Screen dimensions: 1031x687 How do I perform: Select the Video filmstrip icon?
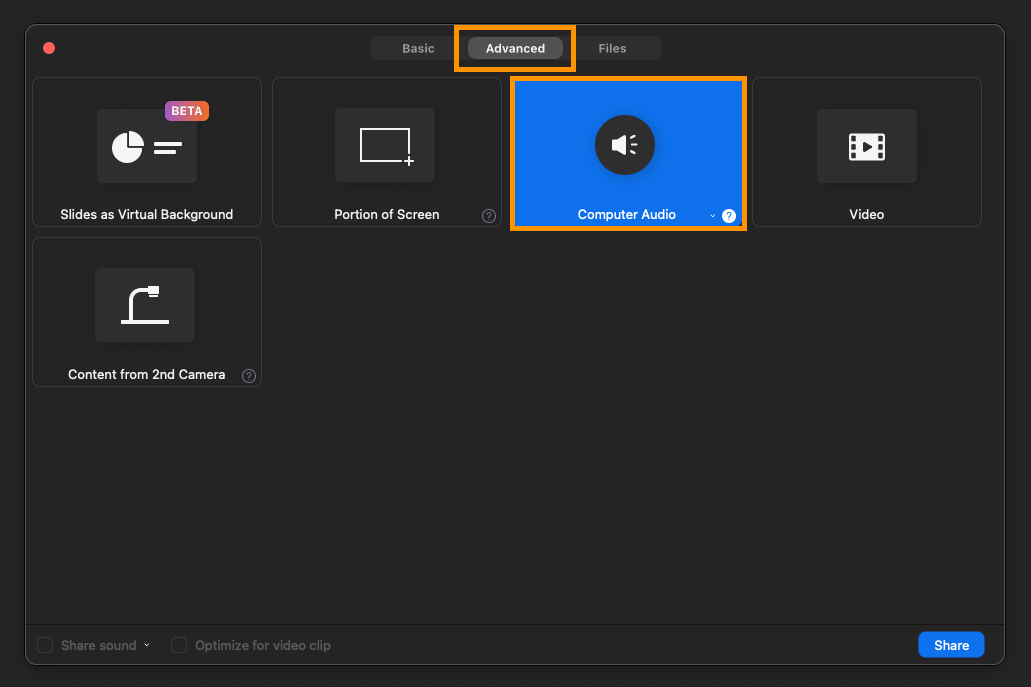(866, 147)
